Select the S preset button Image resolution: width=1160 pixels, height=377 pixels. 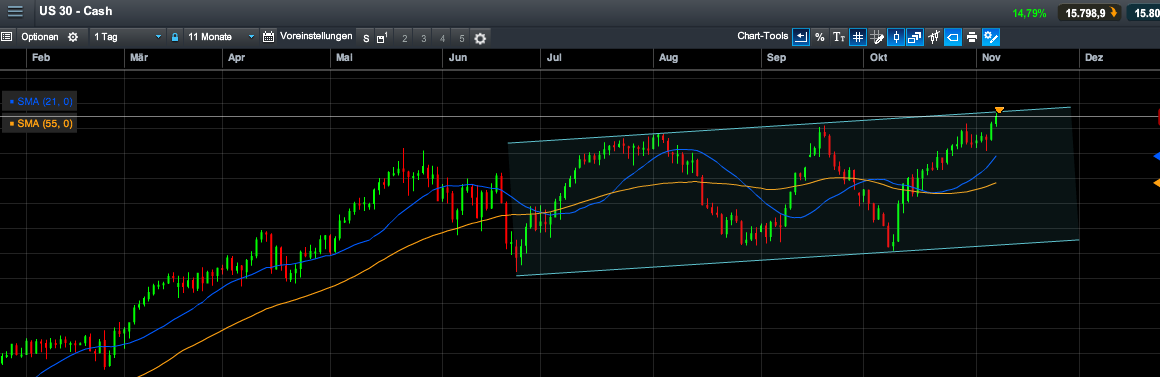coord(365,38)
